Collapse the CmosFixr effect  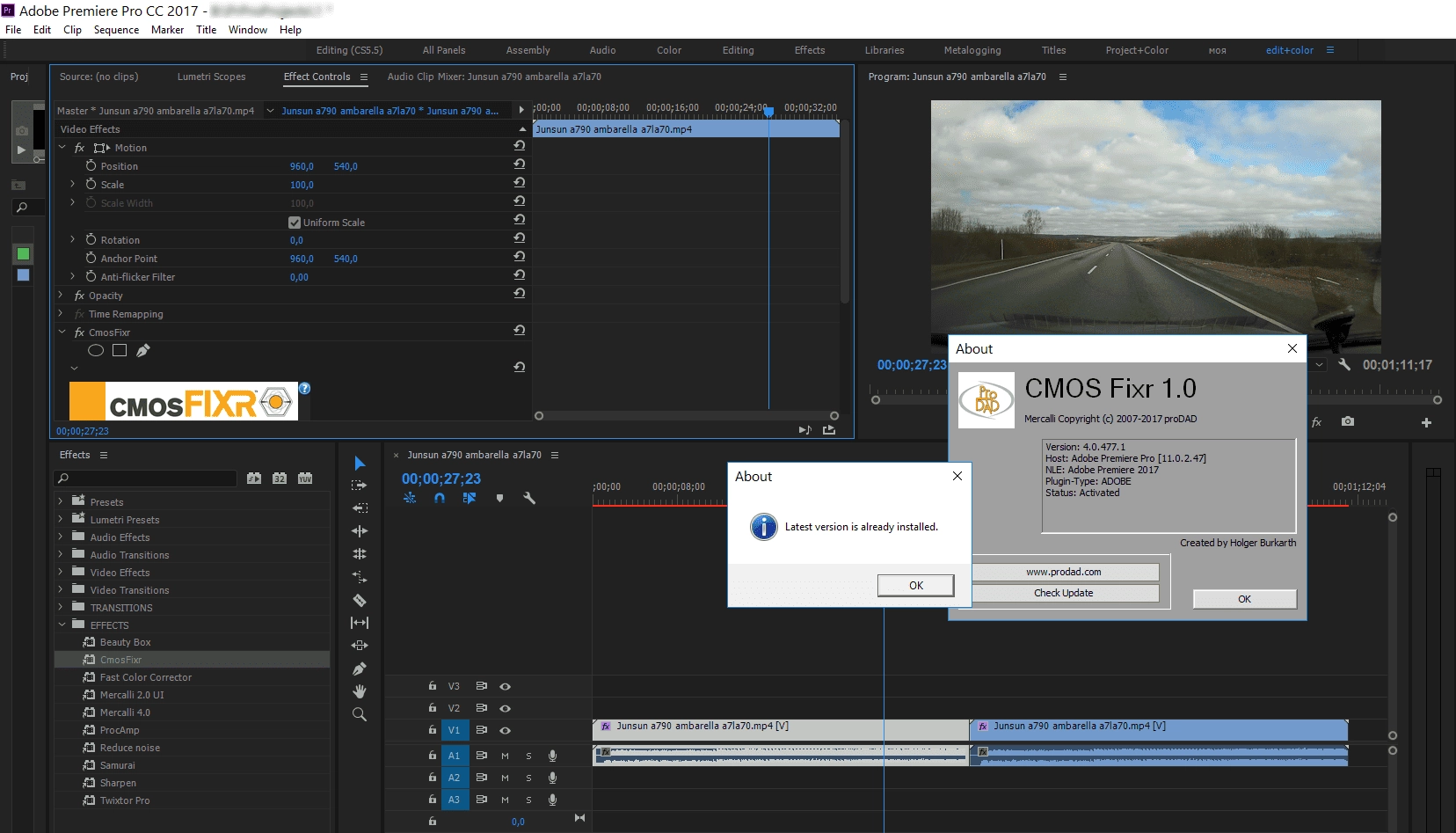tap(62, 332)
